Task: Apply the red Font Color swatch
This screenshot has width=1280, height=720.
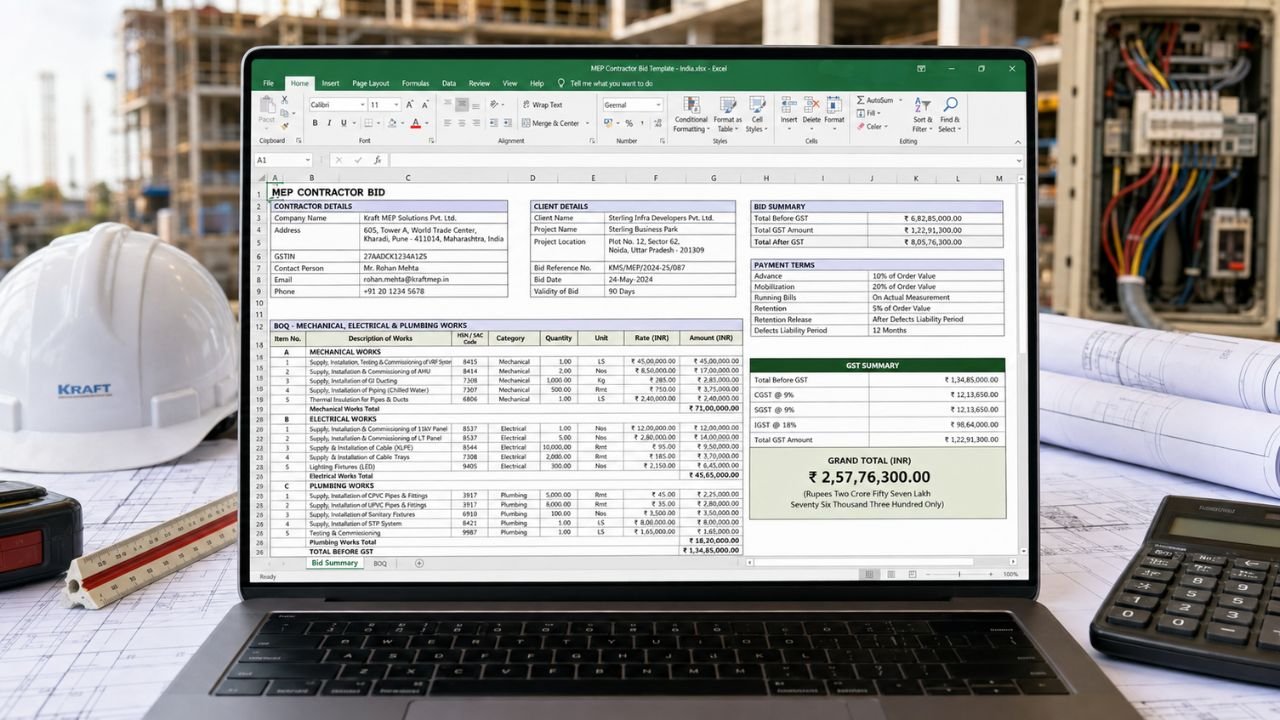Action: 415,123
